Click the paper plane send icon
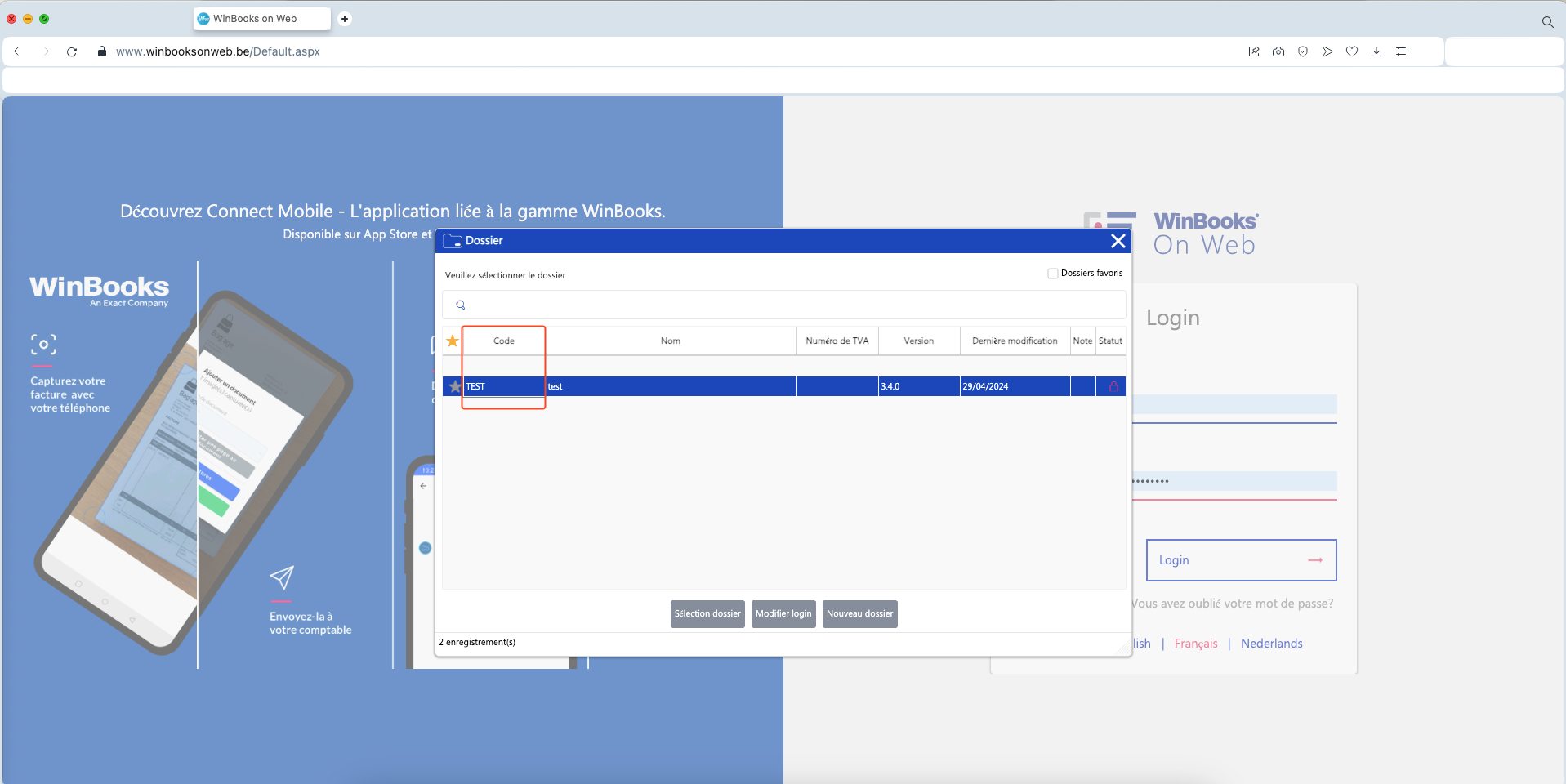Viewport: 1566px width, 784px height. tap(282, 577)
